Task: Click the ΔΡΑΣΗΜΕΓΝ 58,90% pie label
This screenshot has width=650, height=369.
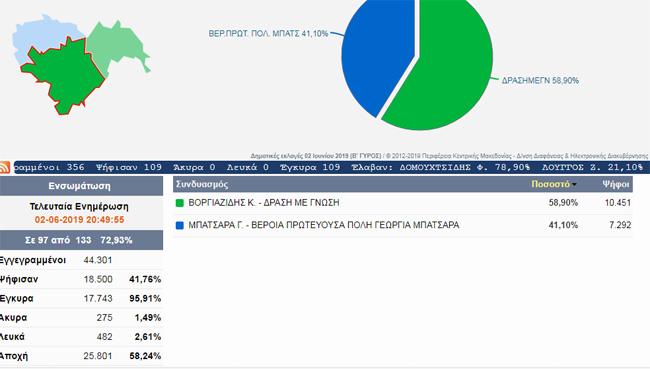Action: 540,80
